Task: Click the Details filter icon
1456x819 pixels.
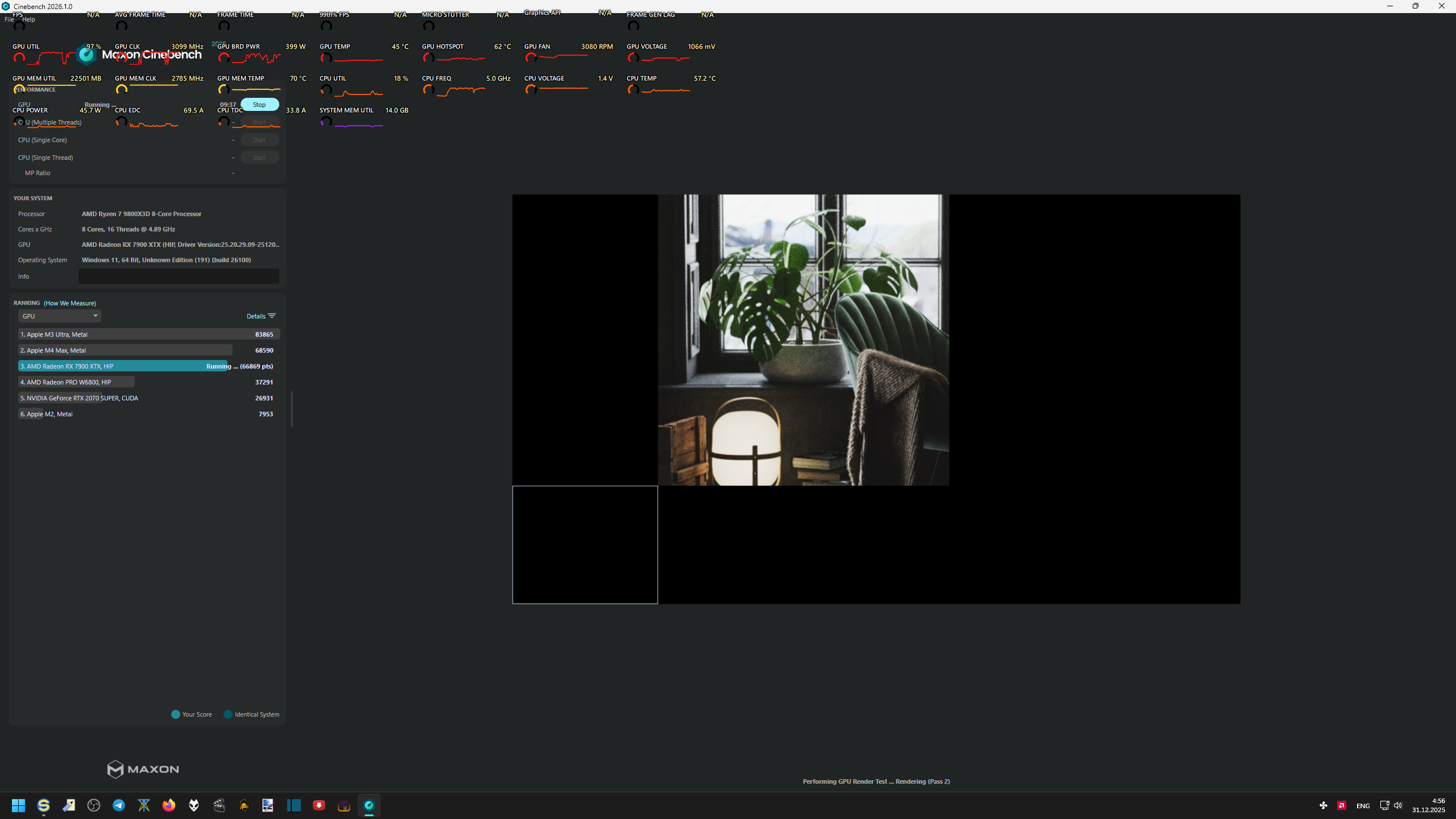Action: tap(272, 316)
